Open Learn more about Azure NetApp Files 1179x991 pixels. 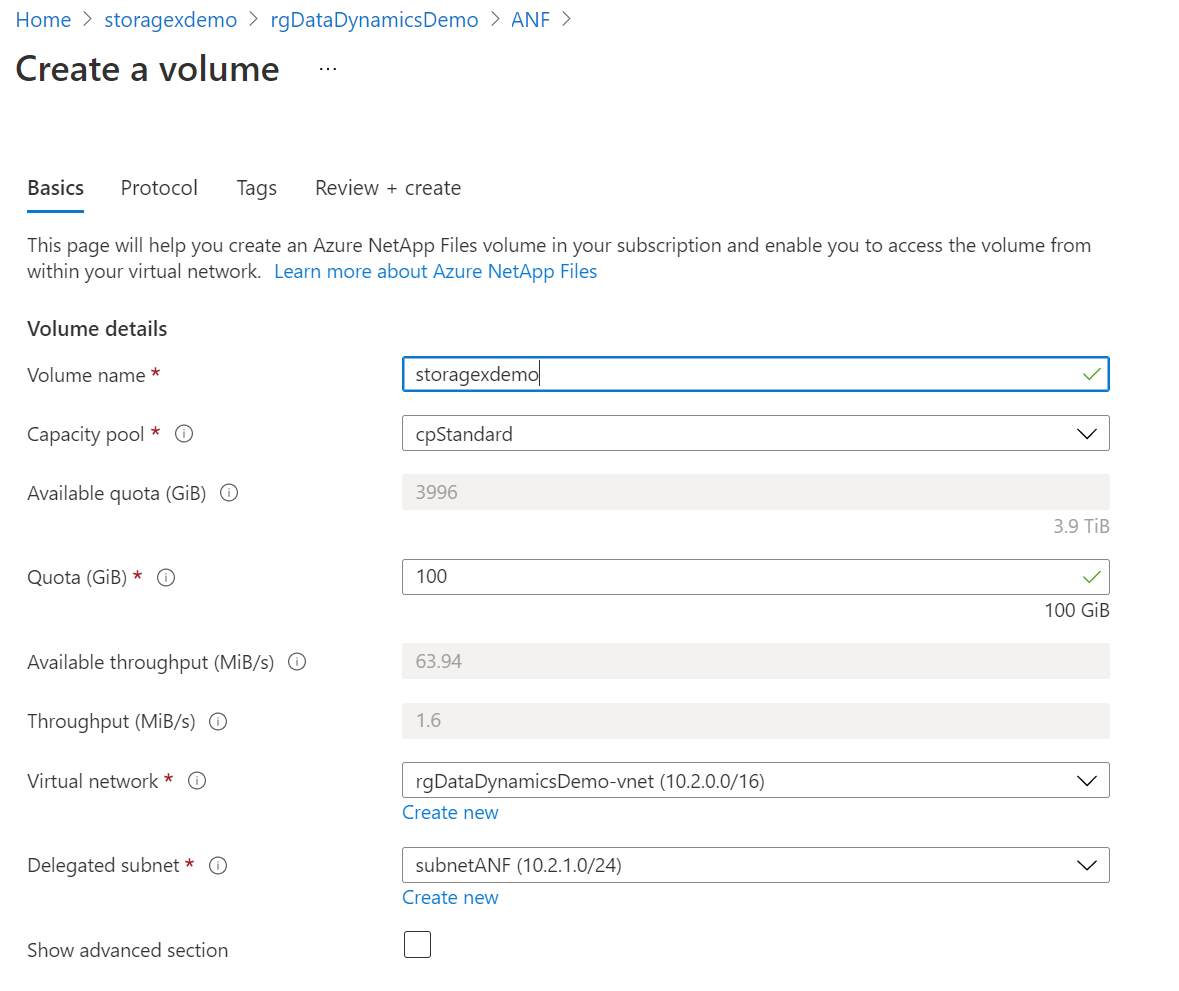pyautogui.click(x=435, y=271)
